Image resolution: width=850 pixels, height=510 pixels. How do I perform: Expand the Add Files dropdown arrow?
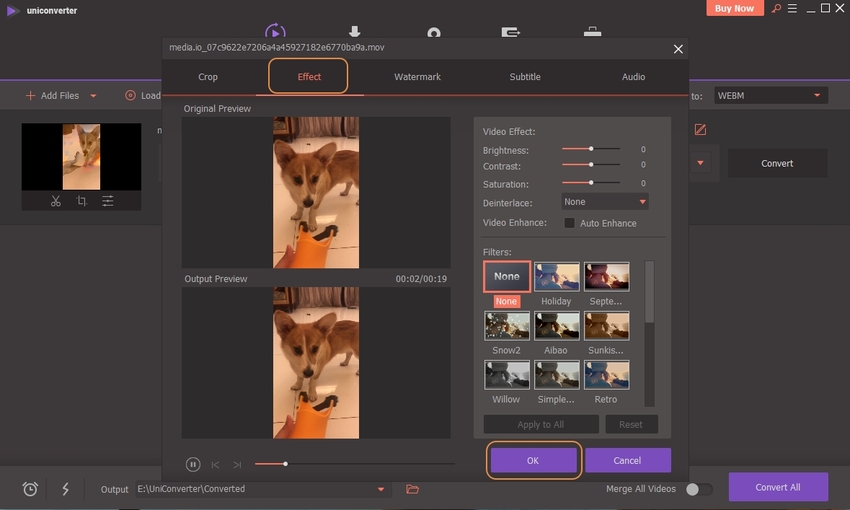click(x=93, y=96)
